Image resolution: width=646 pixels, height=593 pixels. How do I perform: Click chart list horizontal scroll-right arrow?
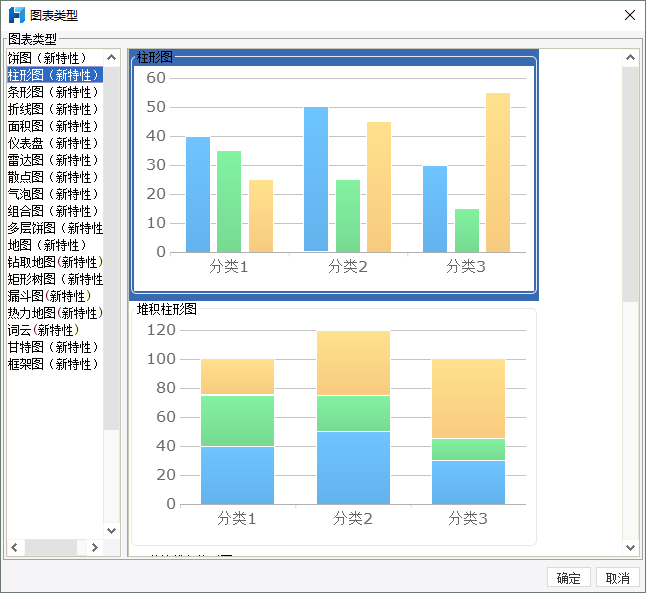tap(95, 547)
